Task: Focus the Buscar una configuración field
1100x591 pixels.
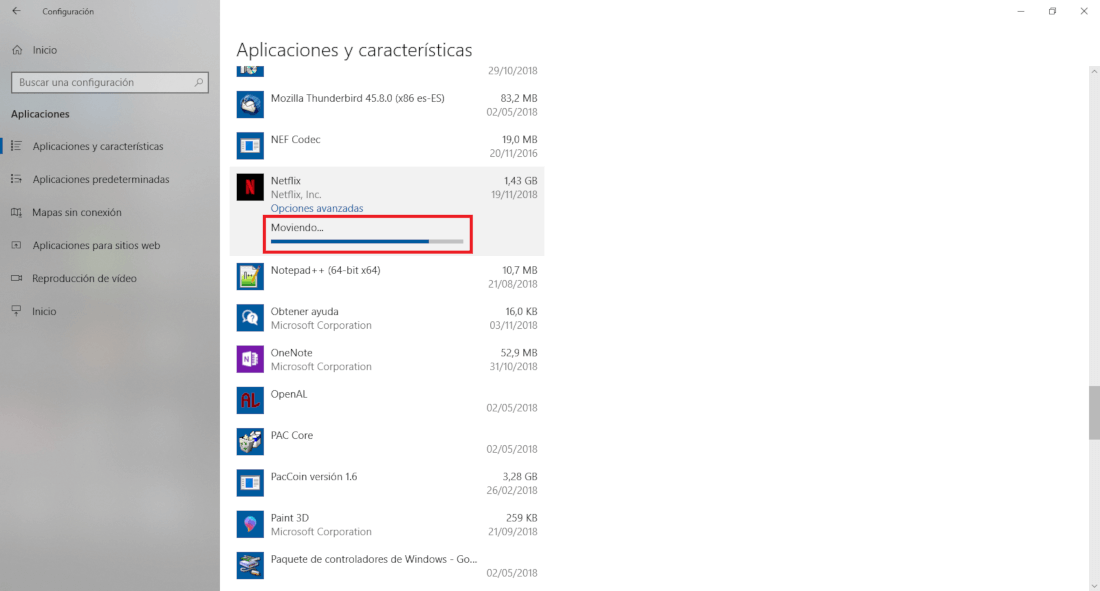Action: click(x=110, y=82)
